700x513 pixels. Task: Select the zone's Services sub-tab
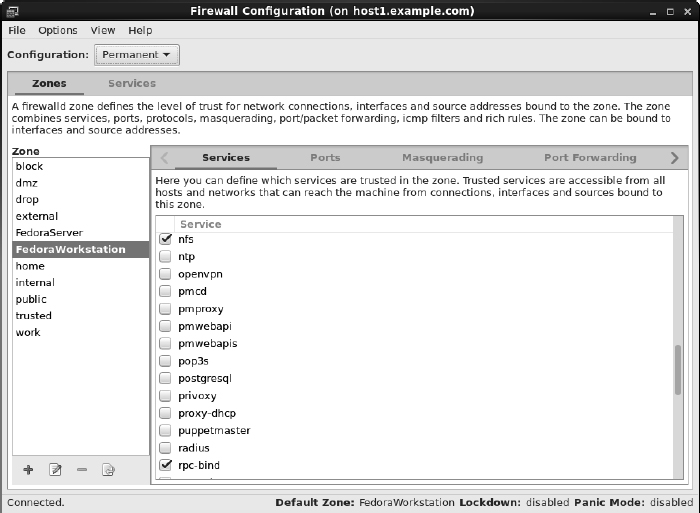[x=226, y=158]
